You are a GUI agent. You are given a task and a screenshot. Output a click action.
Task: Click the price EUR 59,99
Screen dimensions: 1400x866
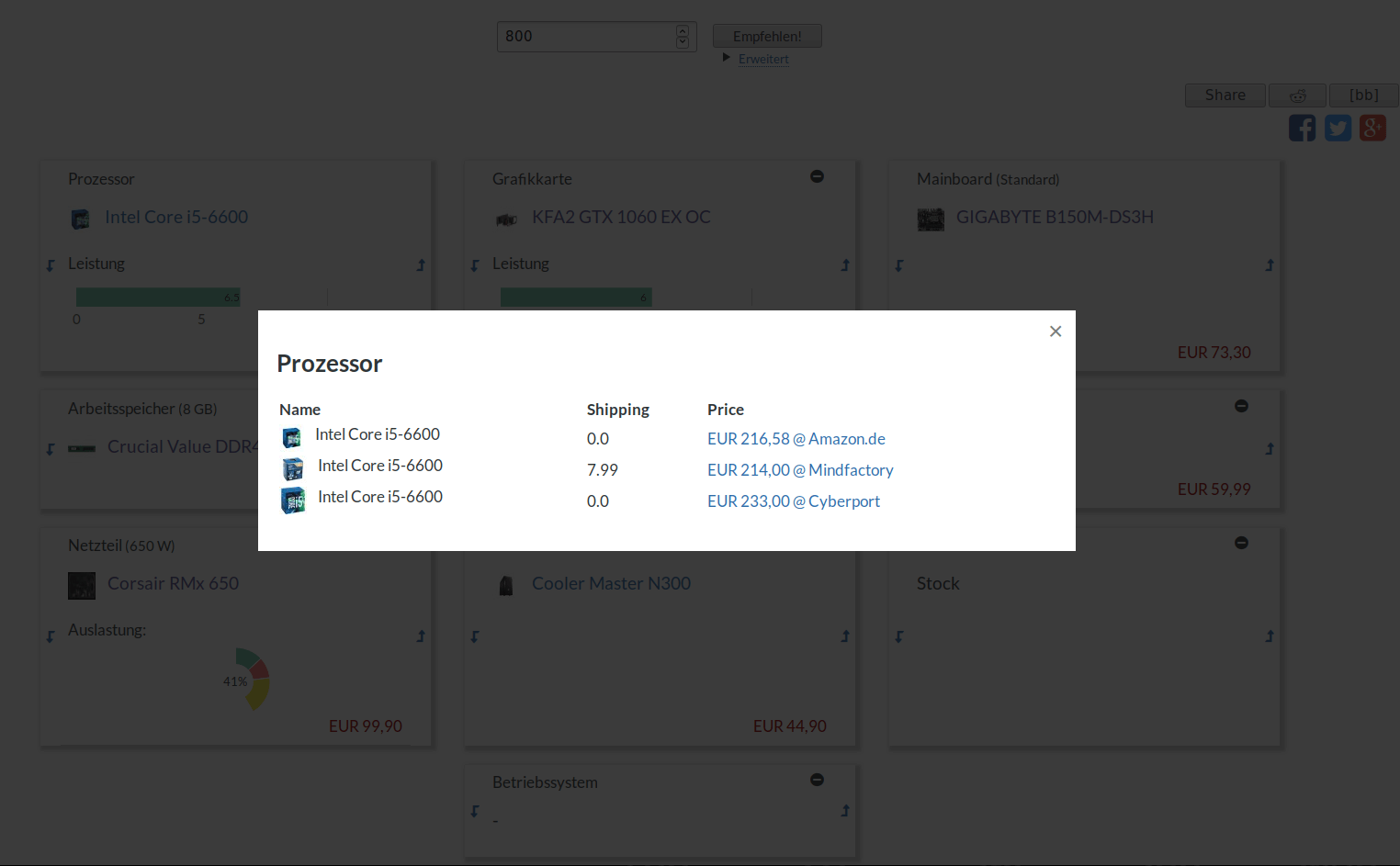click(x=1214, y=489)
